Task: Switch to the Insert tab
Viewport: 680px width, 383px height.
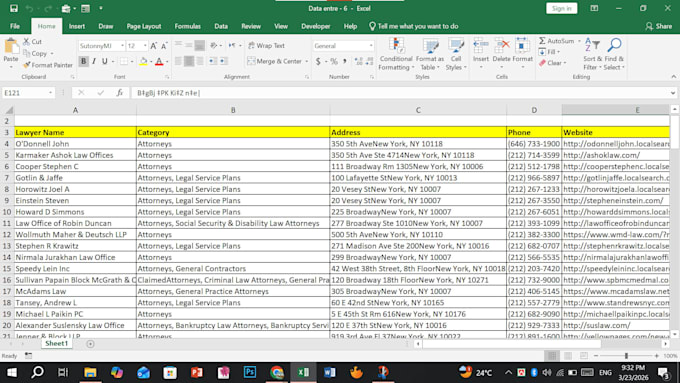Action: coord(77,26)
